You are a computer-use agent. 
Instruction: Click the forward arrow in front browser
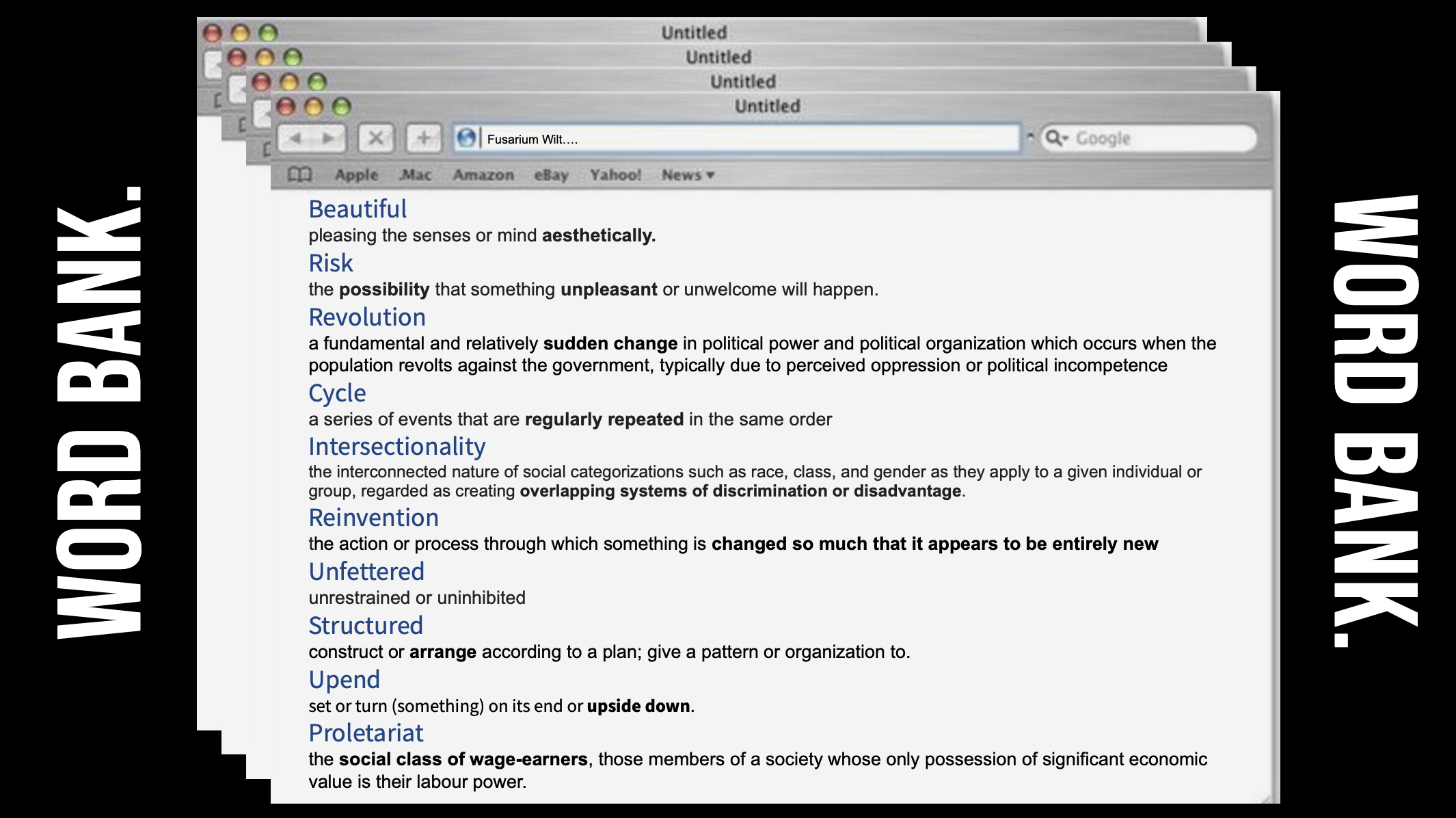click(329, 138)
